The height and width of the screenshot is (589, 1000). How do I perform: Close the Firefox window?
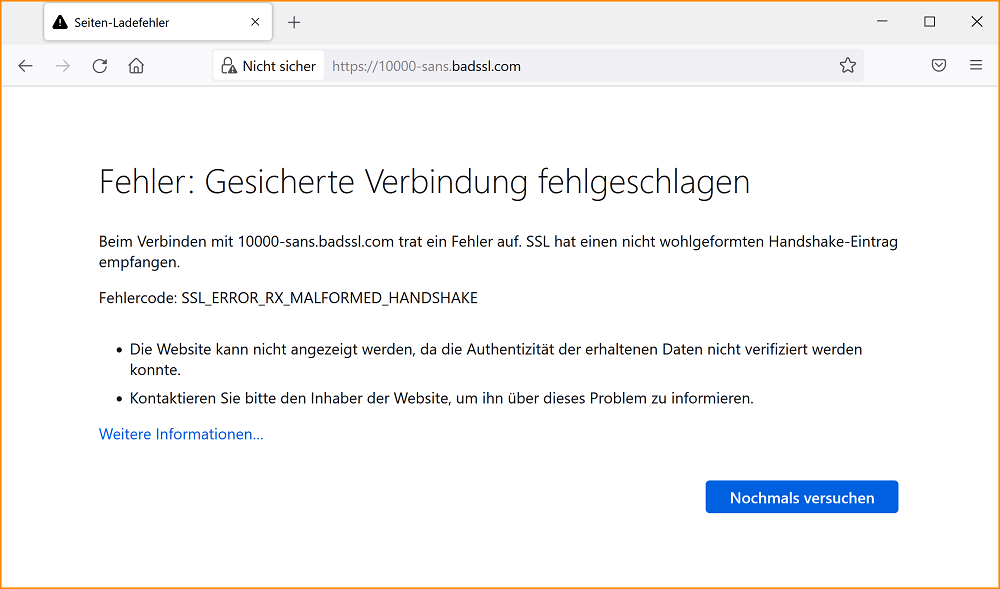[x=976, y=22]
